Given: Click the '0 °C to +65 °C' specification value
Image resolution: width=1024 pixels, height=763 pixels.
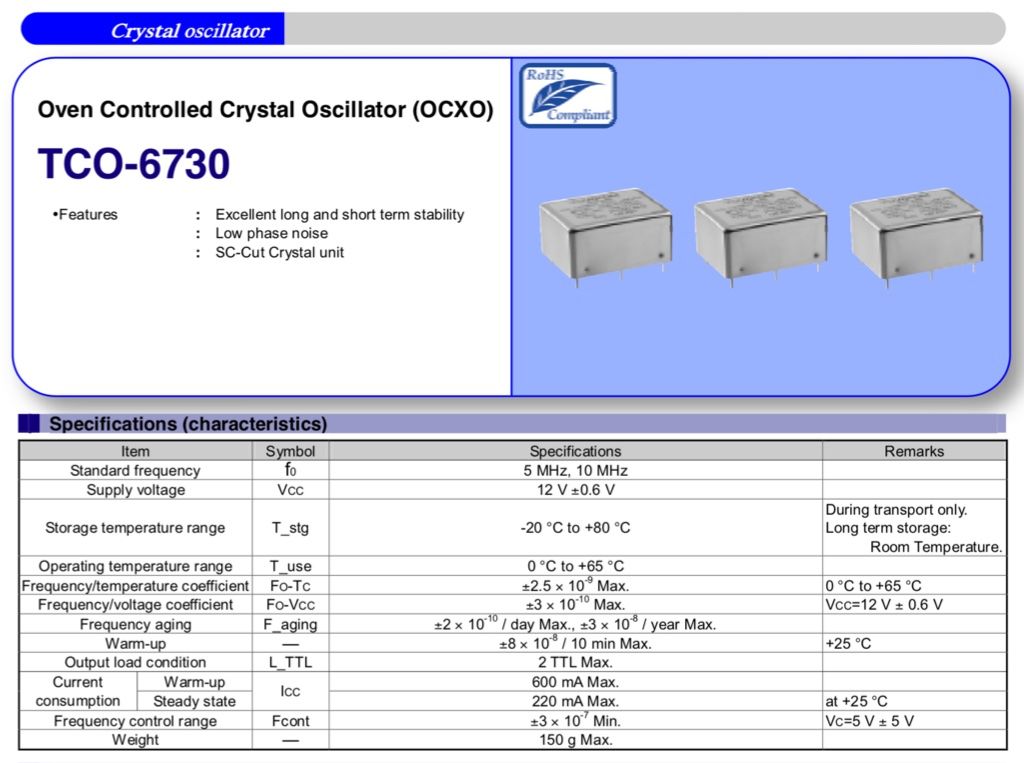Looking at the screenshot, I should 575,566.
